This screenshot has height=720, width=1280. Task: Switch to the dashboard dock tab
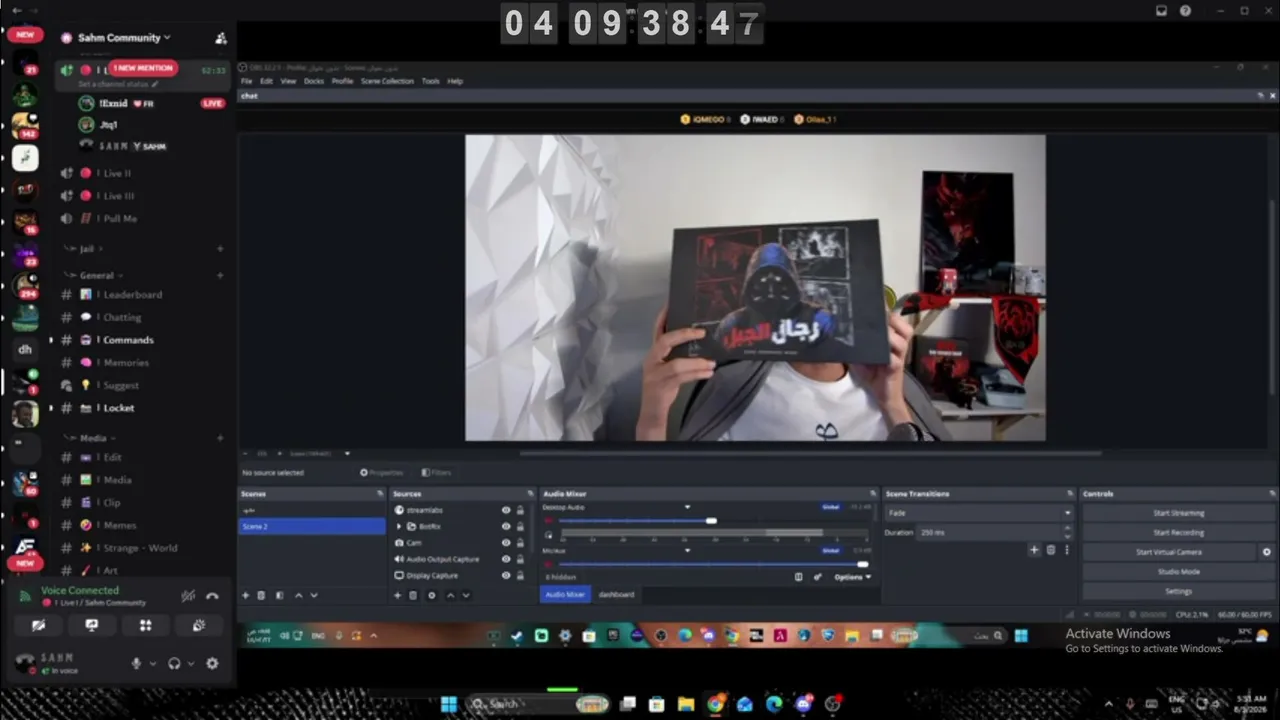coord(616,595)
